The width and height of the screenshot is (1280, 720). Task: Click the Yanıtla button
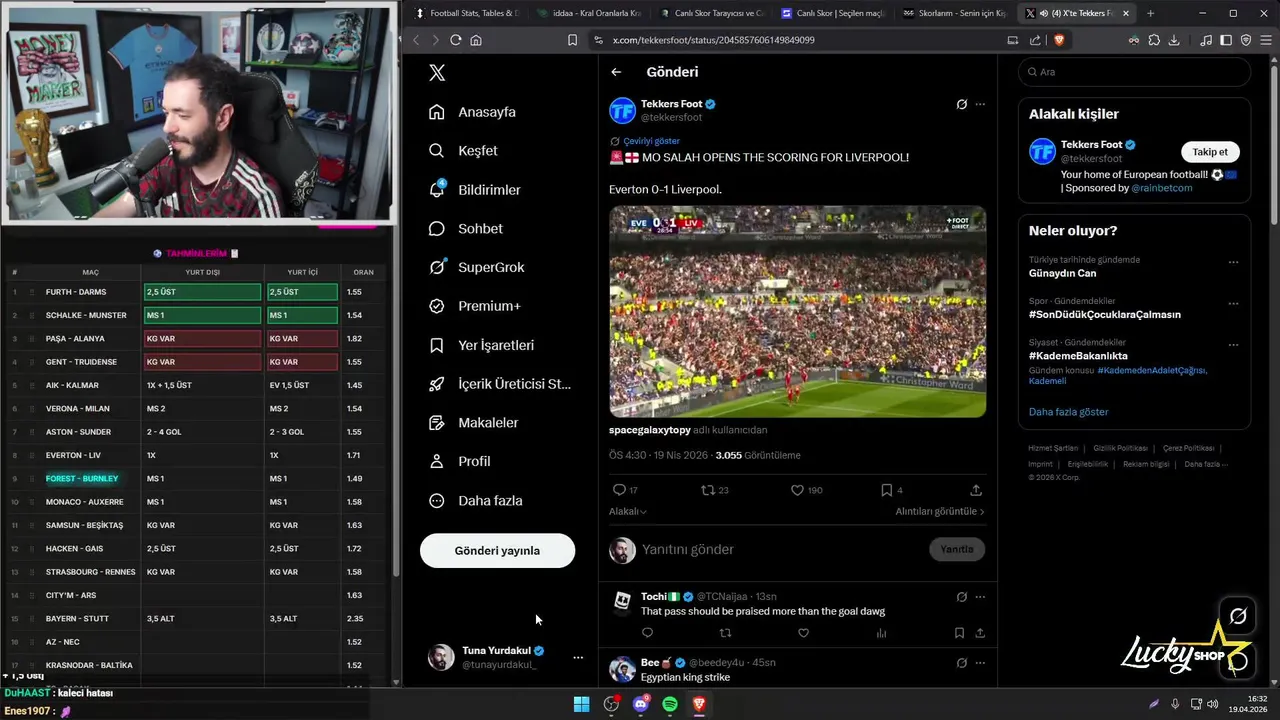(x=957, y=549)
